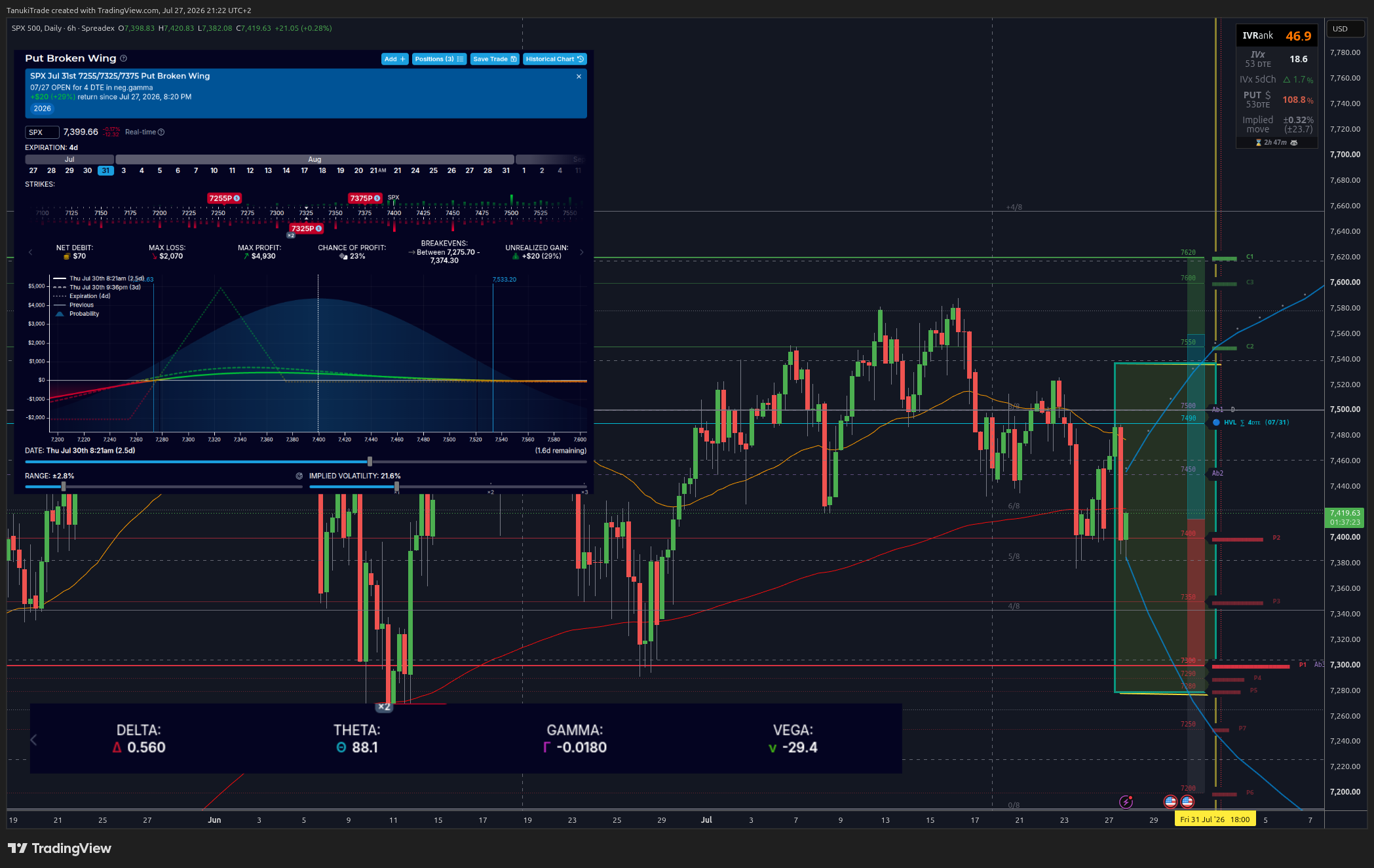Click the right US flag event icon
Image resolution: width=1374 pixels, height=868 pixels.
pyautogui.click(x=1187, y=801)
